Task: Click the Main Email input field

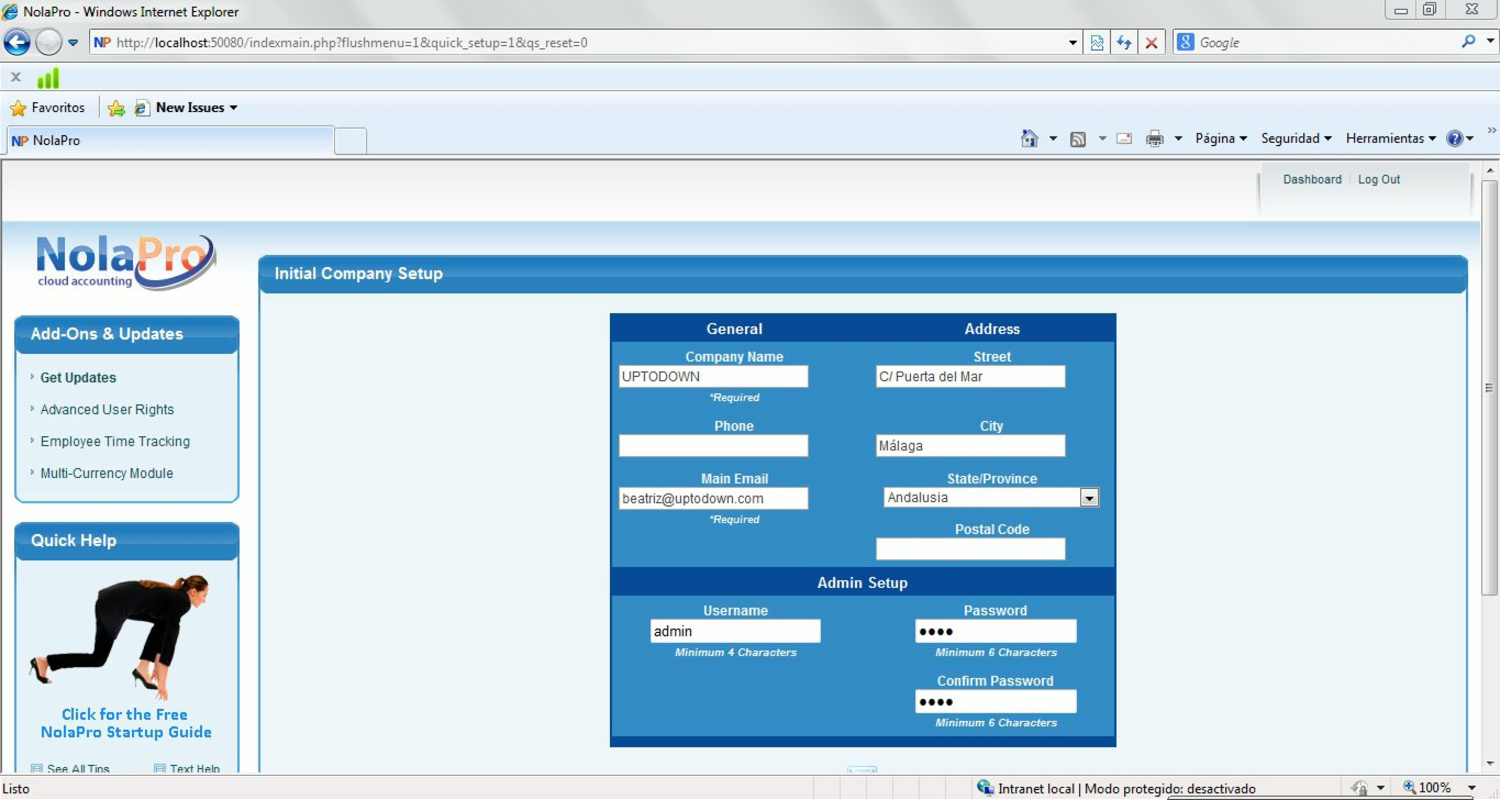Action: tap(713, 498)
